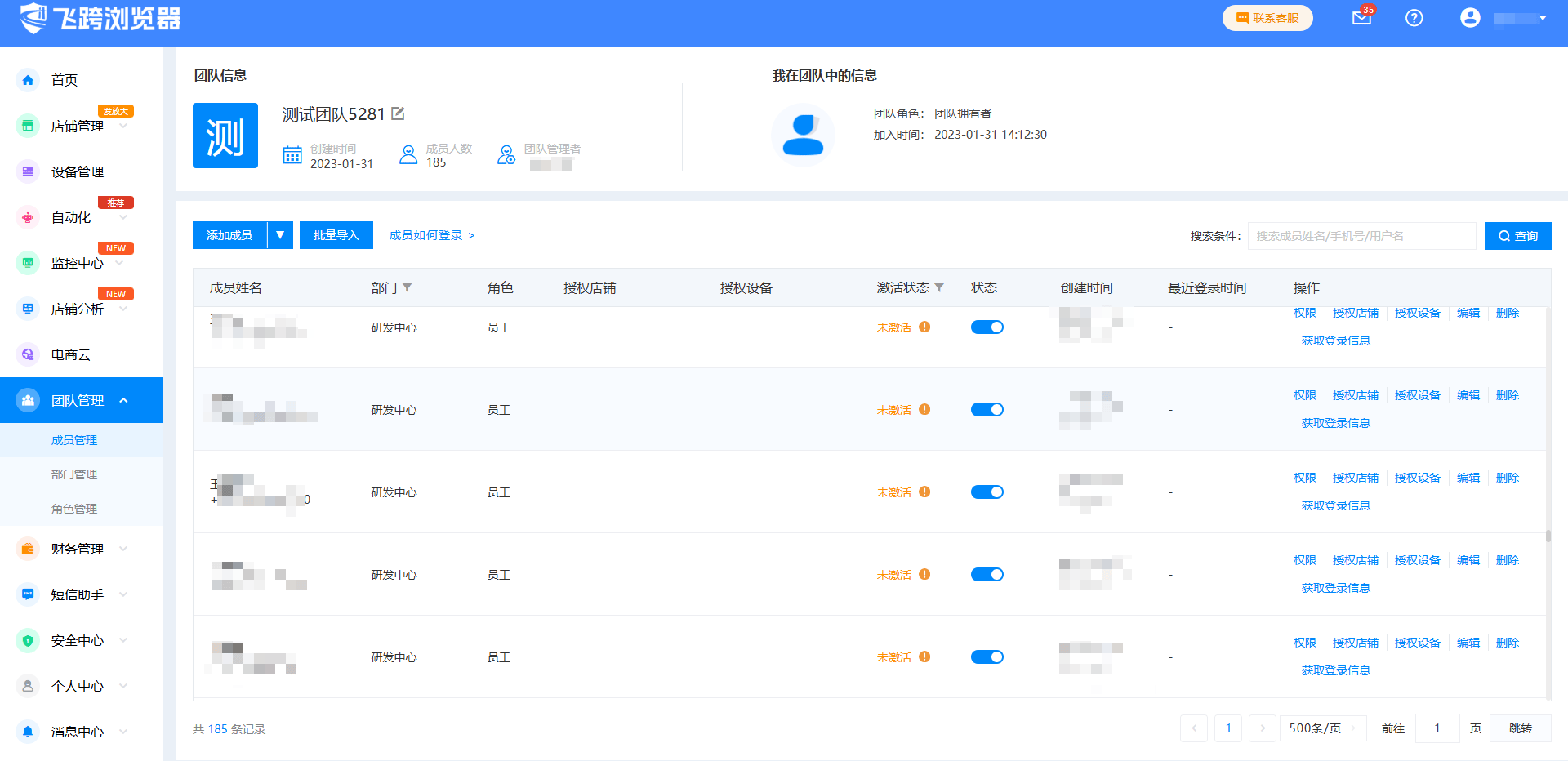Click the help question mark icon
Viewport: 1568px width, 761px height.
[x=1414, y=18]
